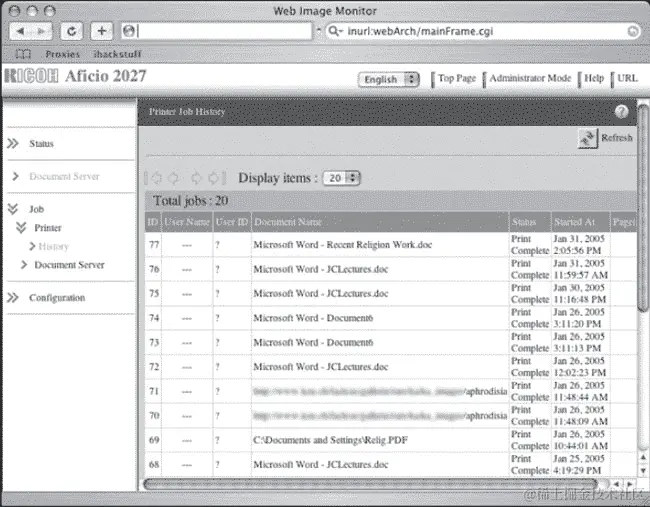Screen dimensions: 650x507
Task: Reload the page with the refresh icon
Action: [71, 31]
